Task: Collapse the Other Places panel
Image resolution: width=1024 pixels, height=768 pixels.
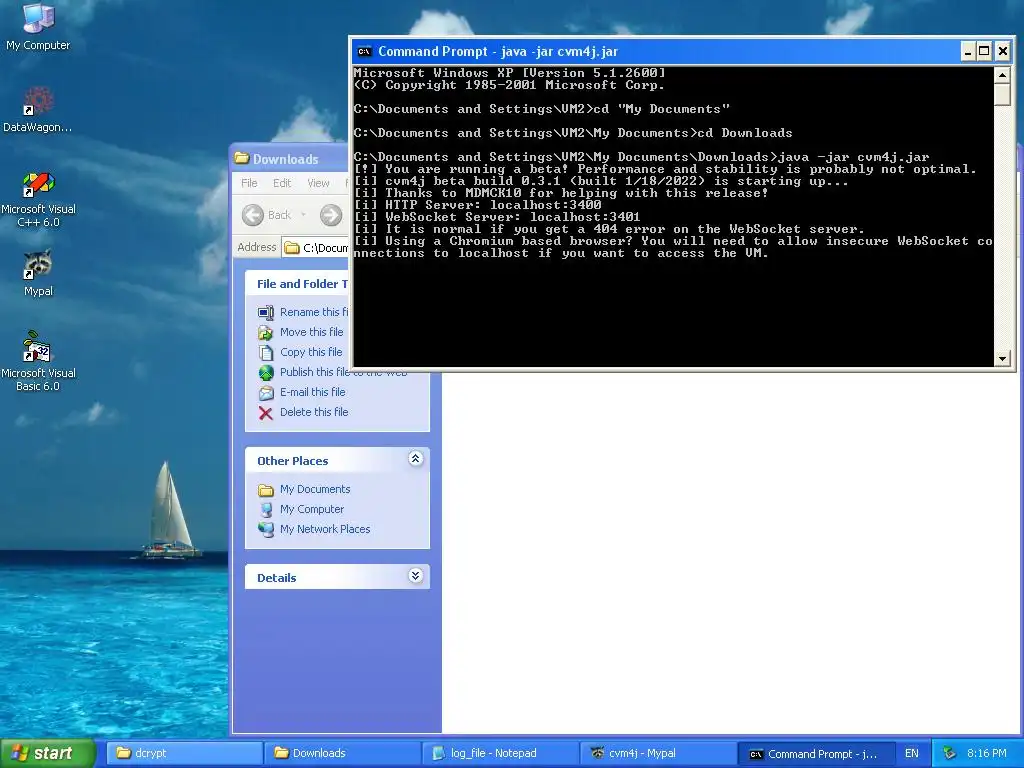Action: click(415, 458)
